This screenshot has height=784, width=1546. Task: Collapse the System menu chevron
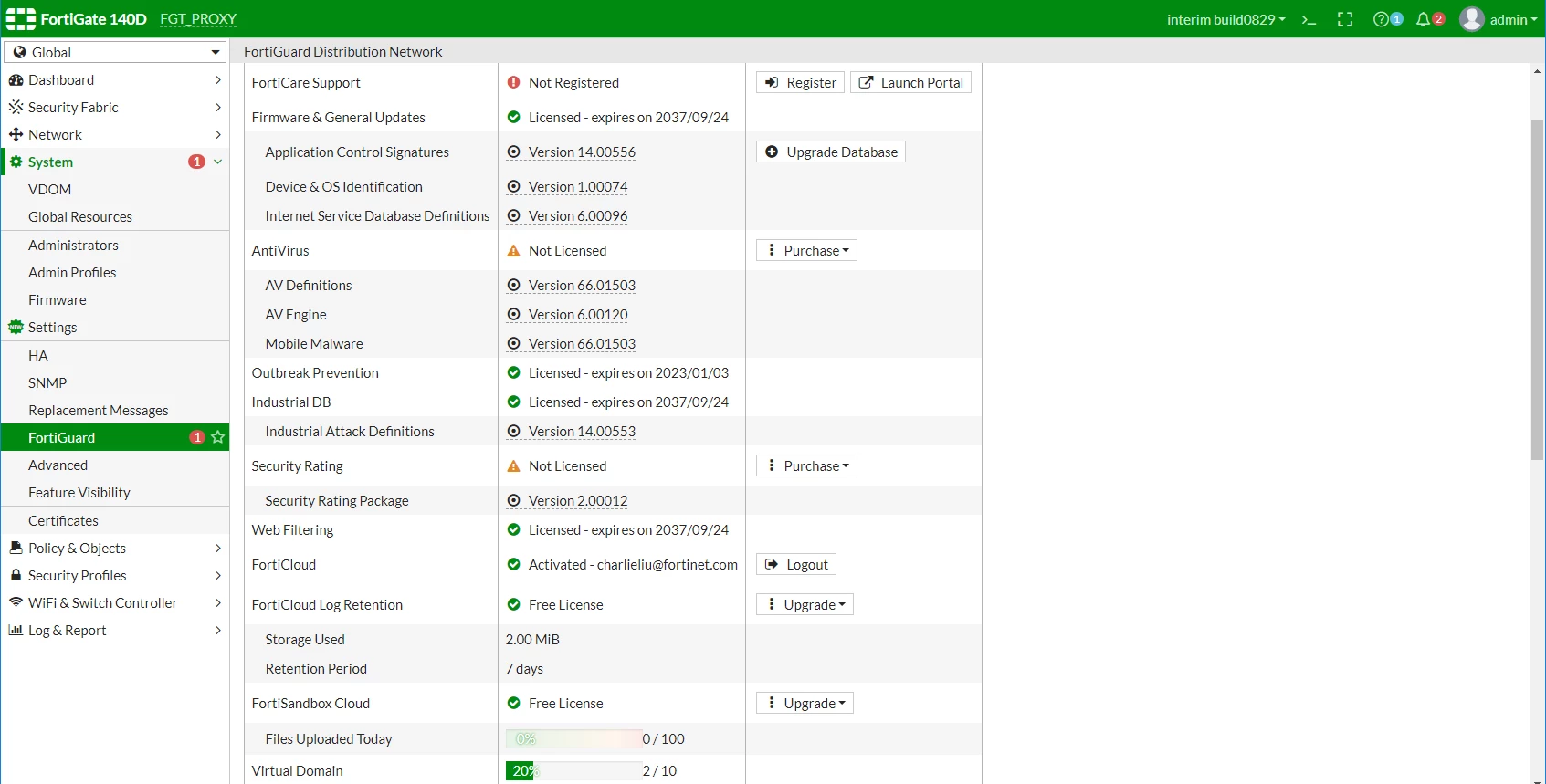pos(218,162)
